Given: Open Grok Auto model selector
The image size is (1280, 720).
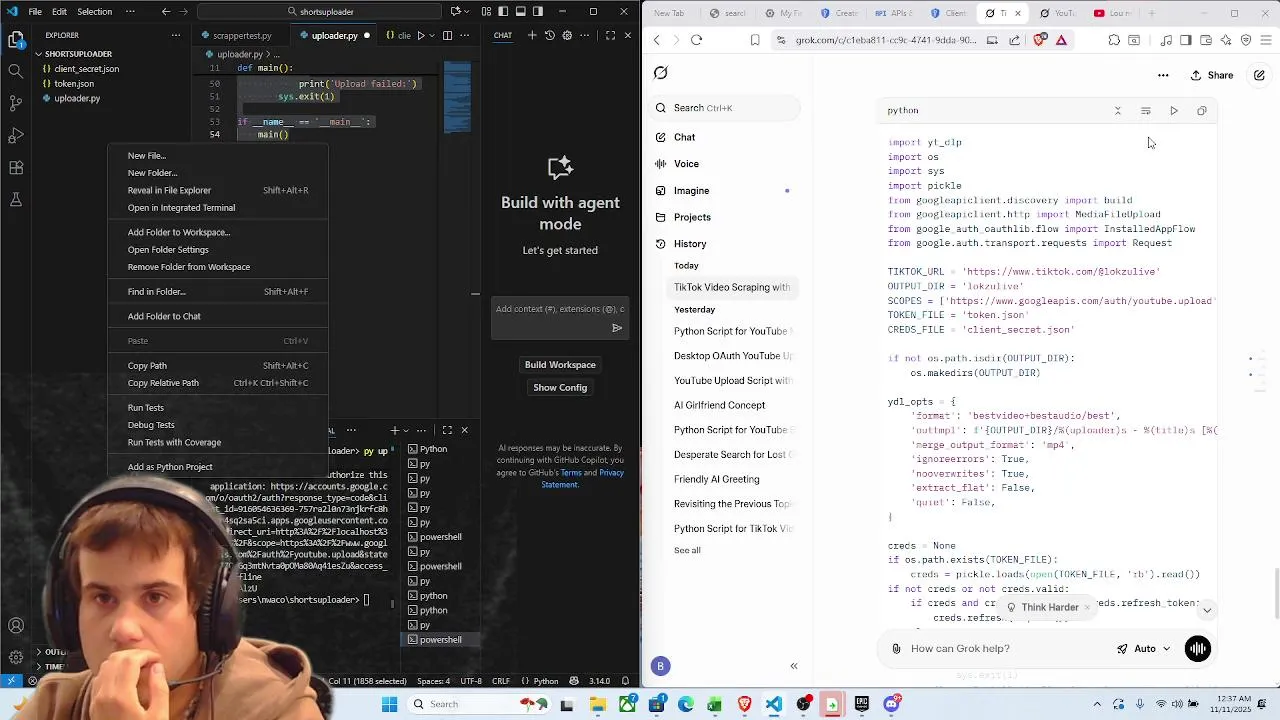Looking at the screenshot, I should click(x=1144, y=649).
